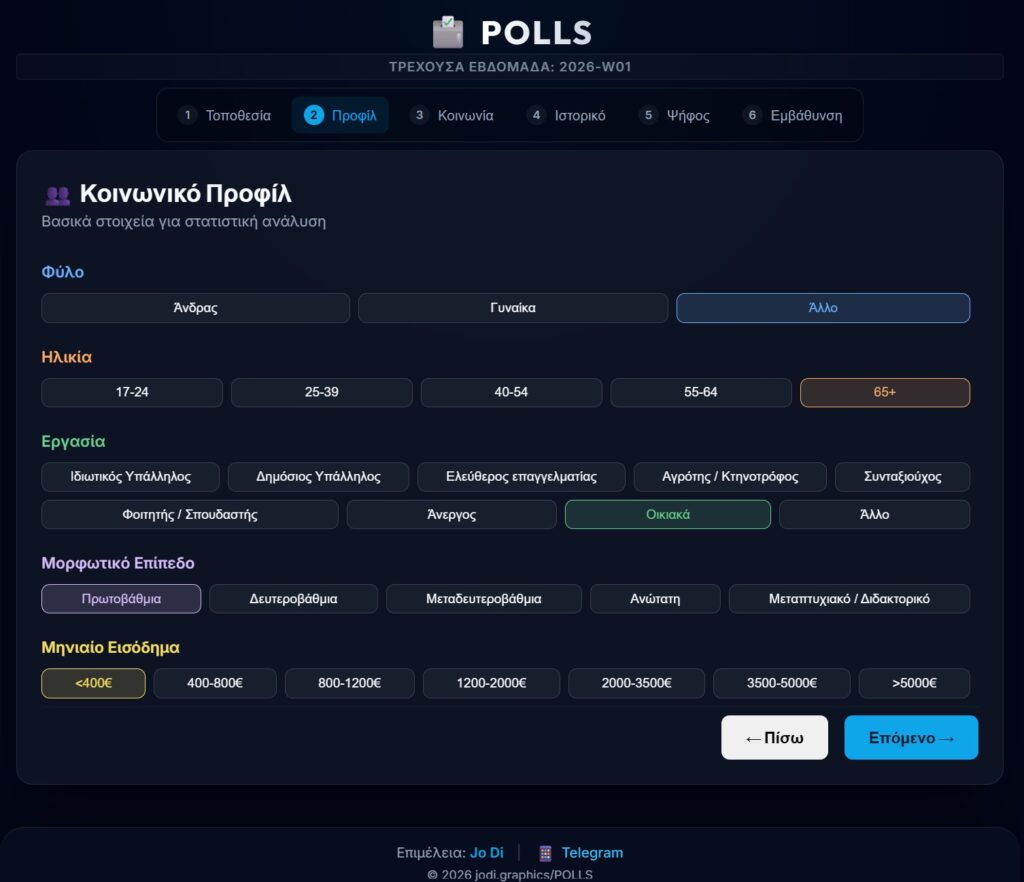This screenshot has height=882, width=1024.
Task: Open the Κοινωνία step tab
Action: pos(453,115)
